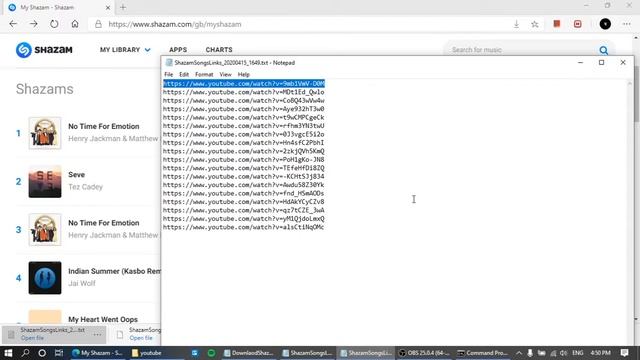Open a new browser tab
Image resolution: width=640 pixels, height=360 pixels.
click(123, 7)
